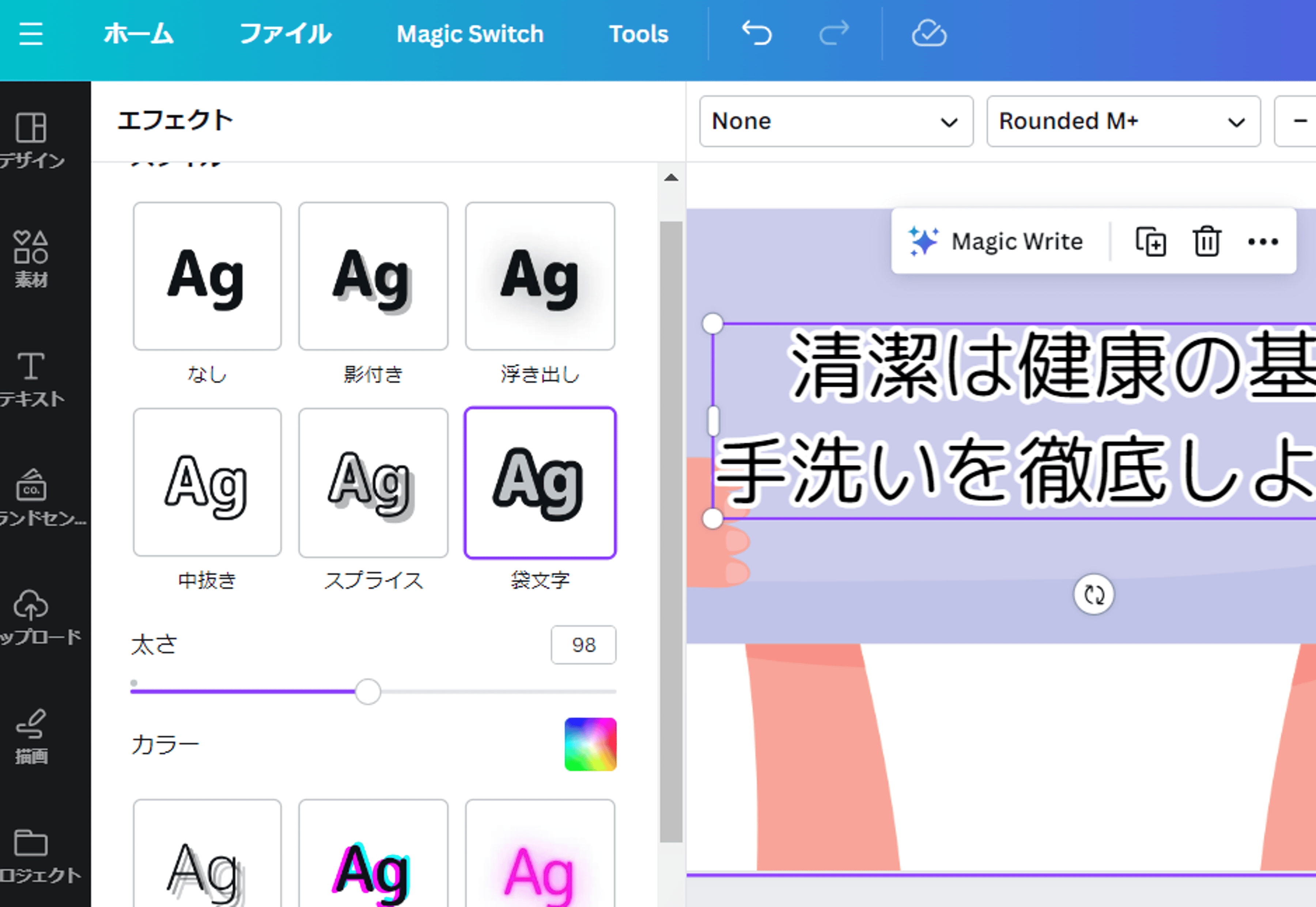
Task: Select 袋文字 outline effect style
Action: 540,482
